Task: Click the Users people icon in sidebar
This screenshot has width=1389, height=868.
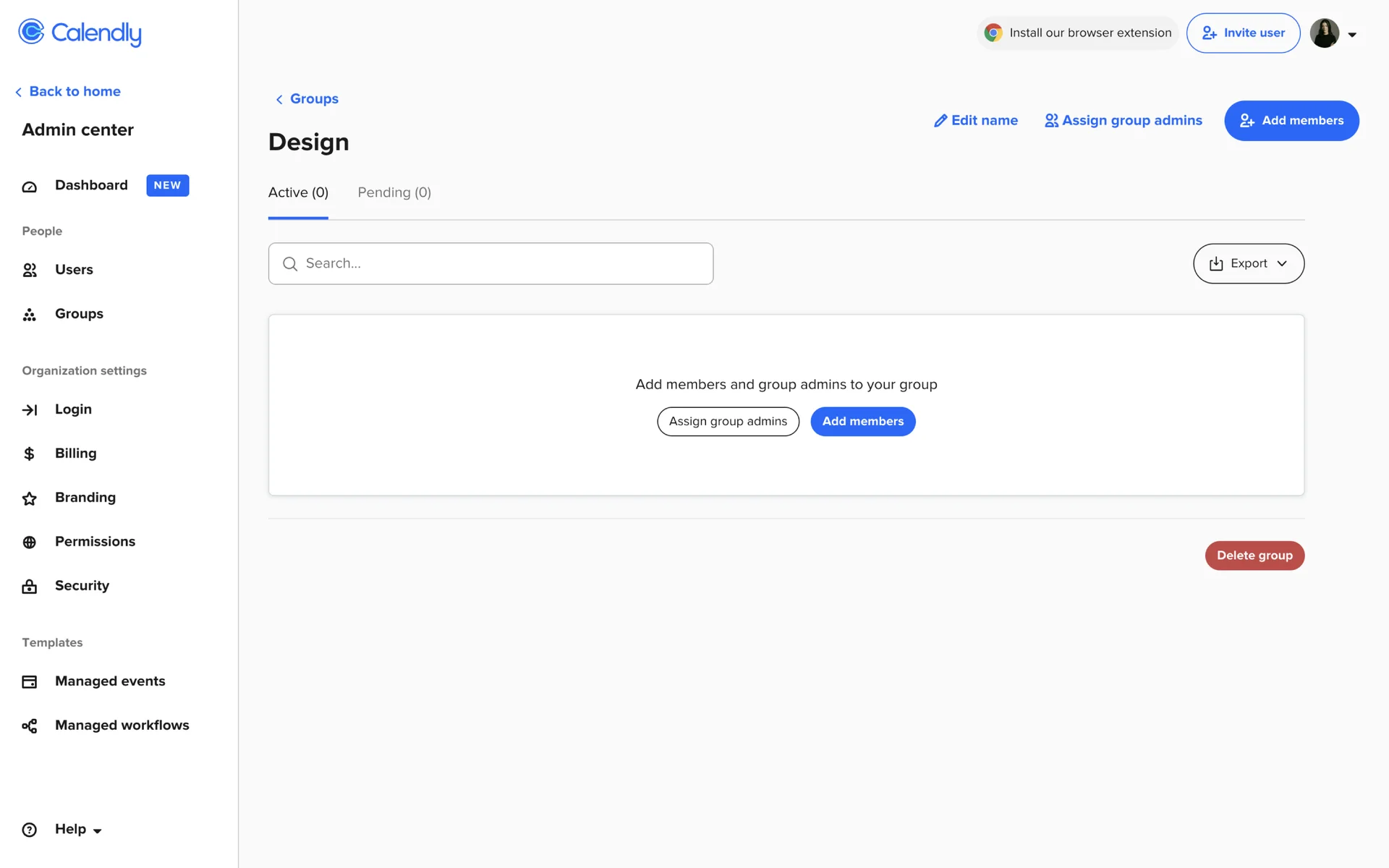Action: (x=30, y=271)
